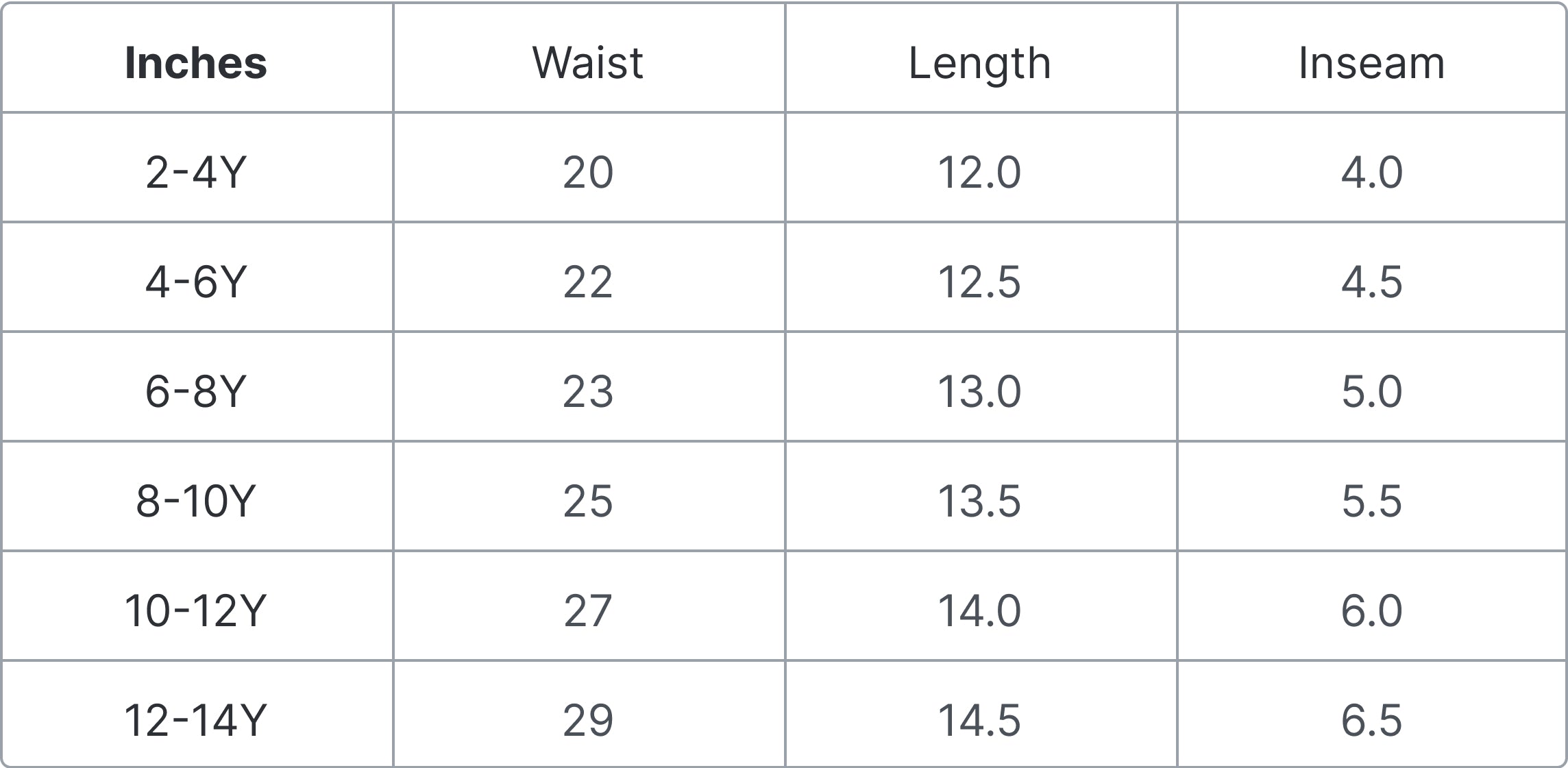1568x768 pixels.
Task: Click the length value 13.5 cell
Action: click(979, 501)
